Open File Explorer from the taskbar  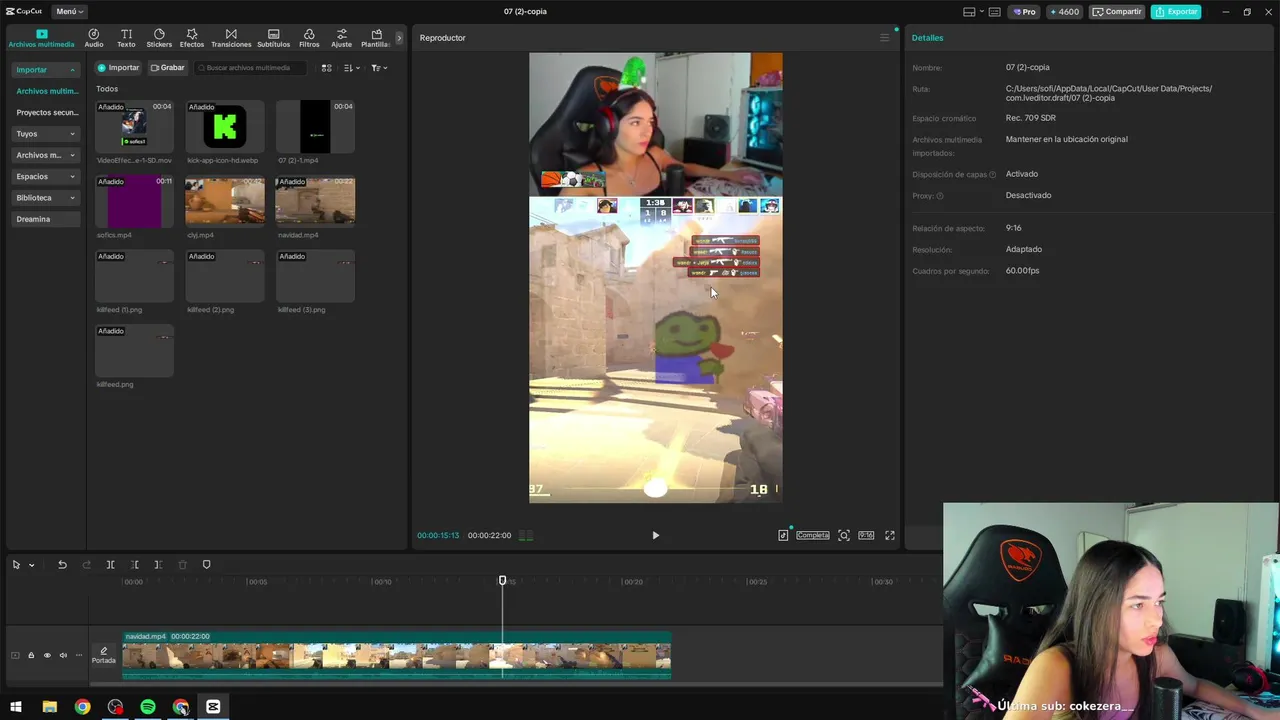pos(49,707)
